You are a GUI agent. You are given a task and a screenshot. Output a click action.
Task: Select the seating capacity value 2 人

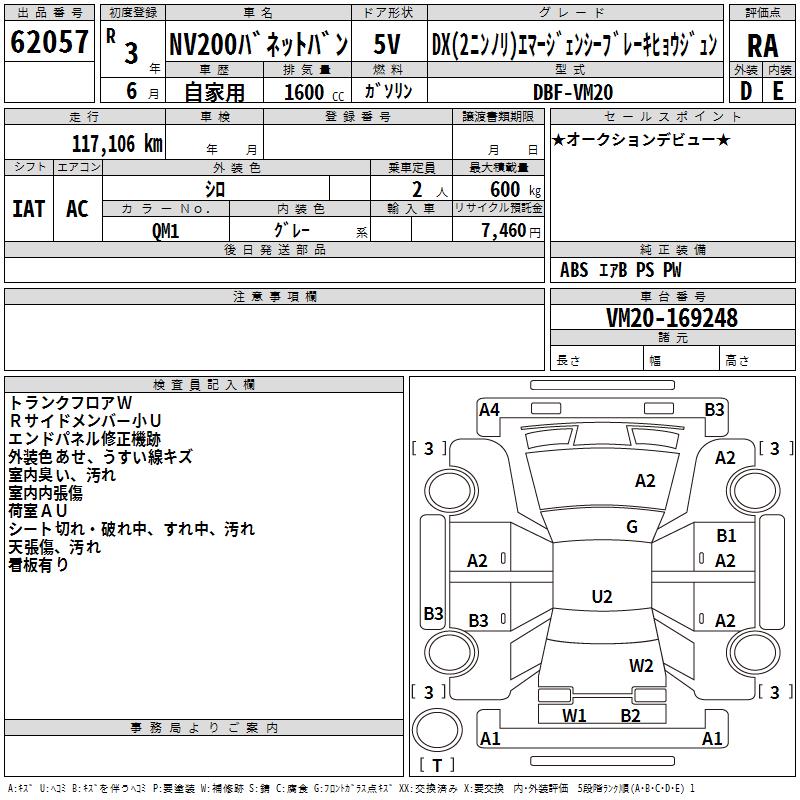click(x=430, y=189)
